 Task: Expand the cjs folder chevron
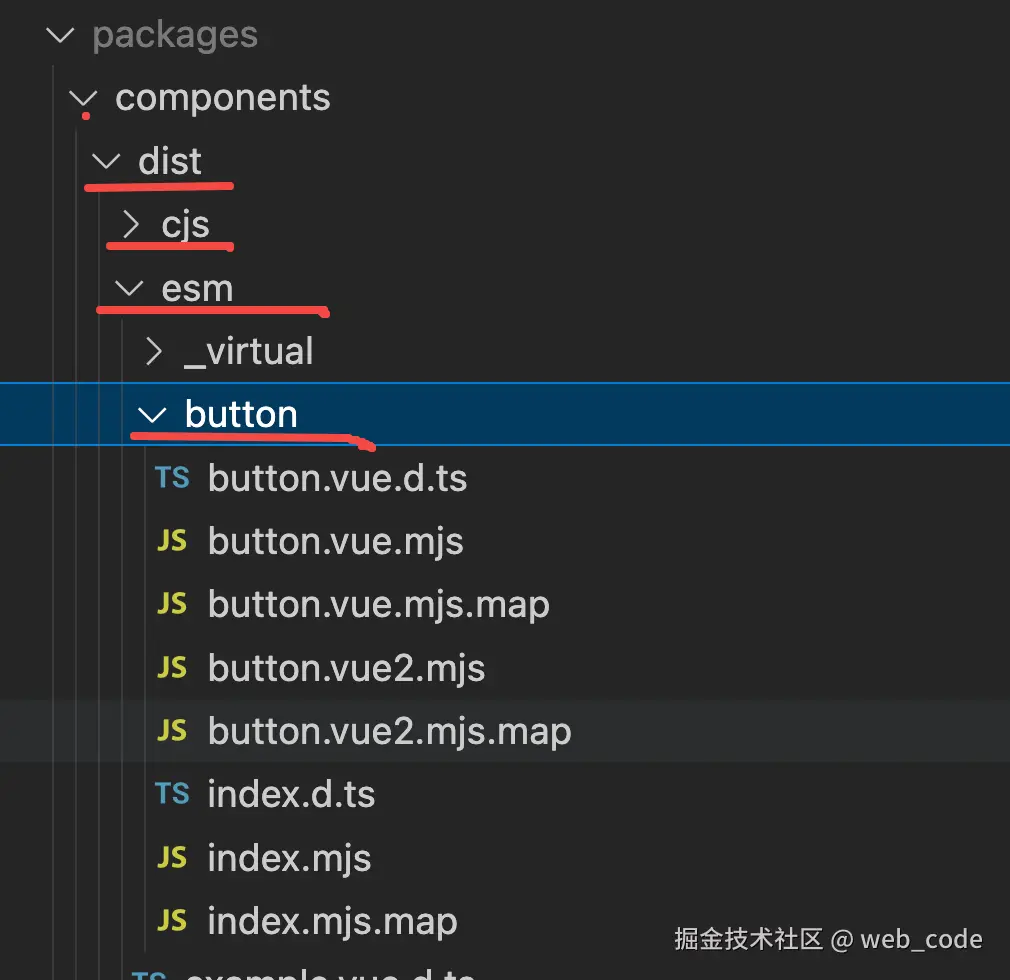coord(130,225)
